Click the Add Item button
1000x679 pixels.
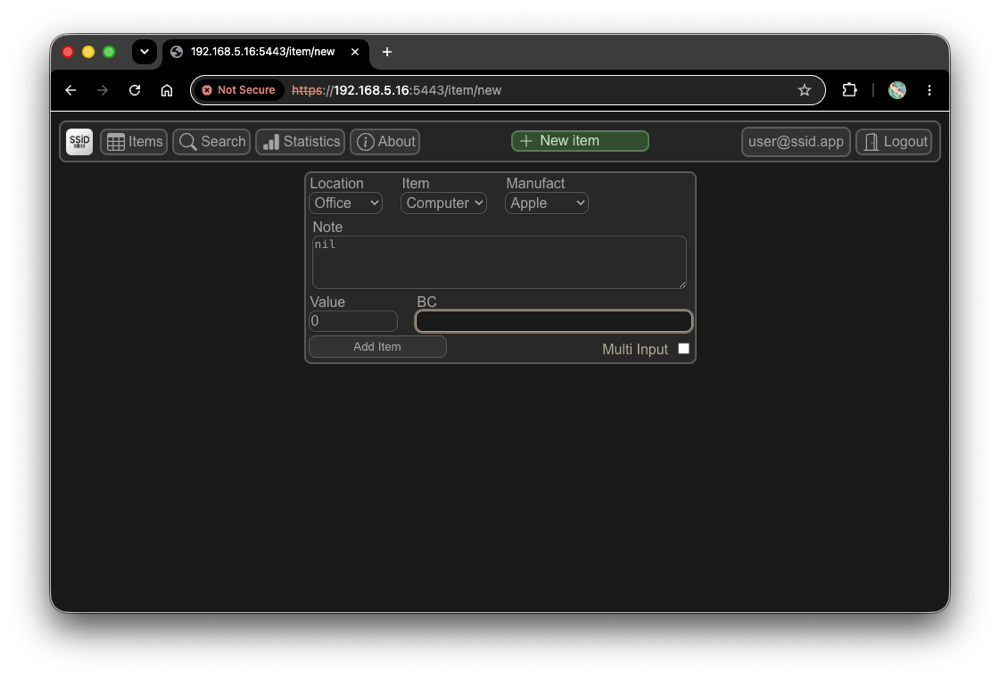point(378,347)
